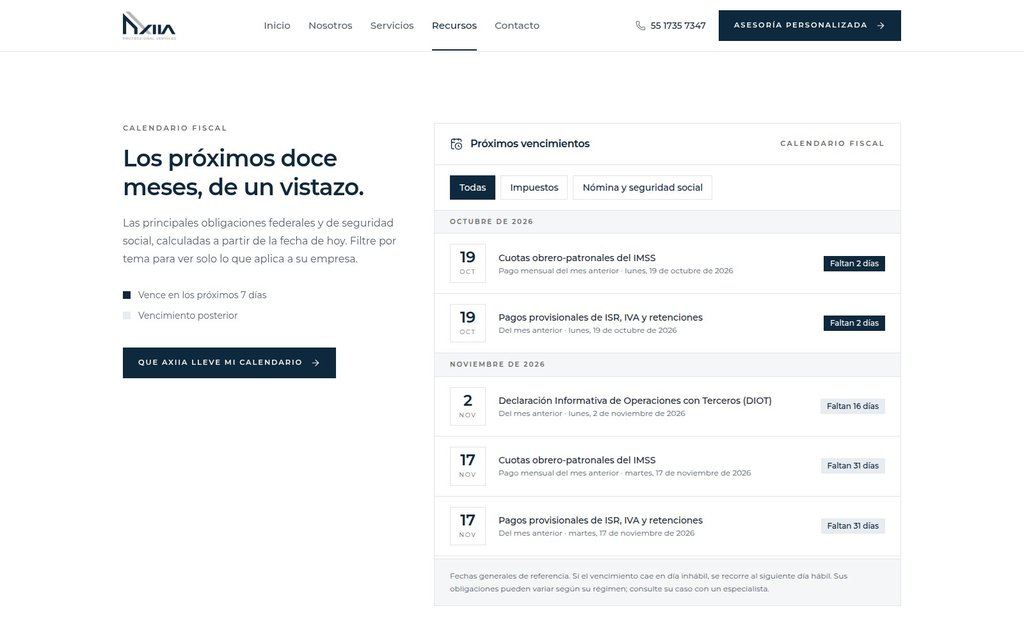Click the light legend square for Vencimiento posterior

pyautogui.click(x=127, y=315)
